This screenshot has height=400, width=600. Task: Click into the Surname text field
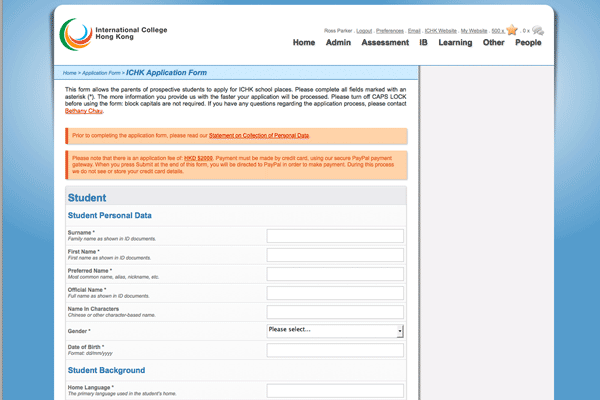click(335, 236)
